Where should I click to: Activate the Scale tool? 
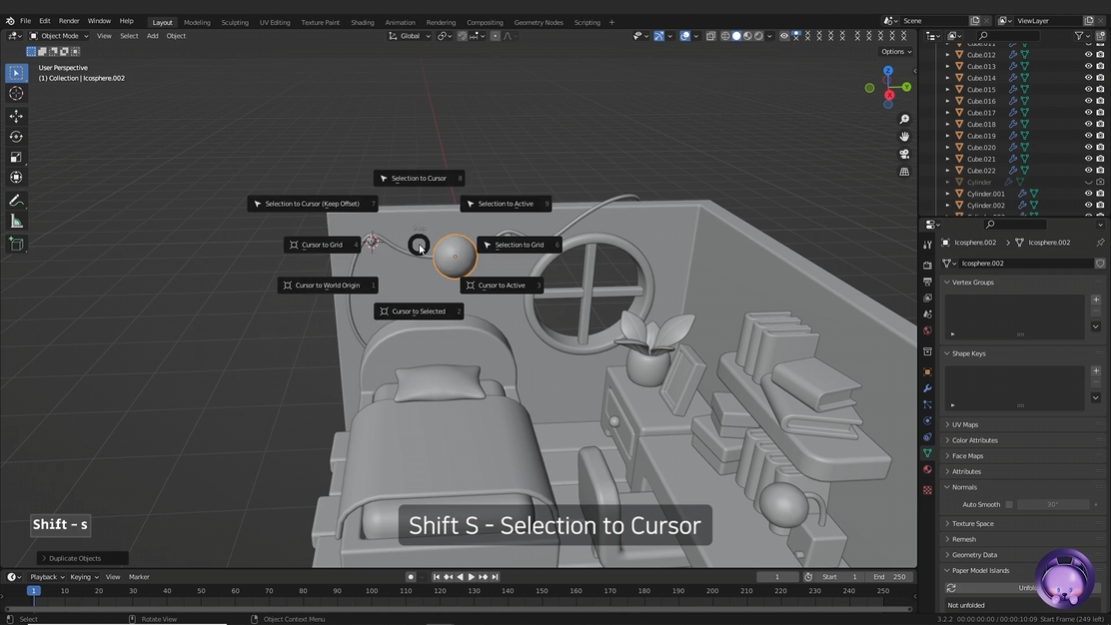[16, 157]
